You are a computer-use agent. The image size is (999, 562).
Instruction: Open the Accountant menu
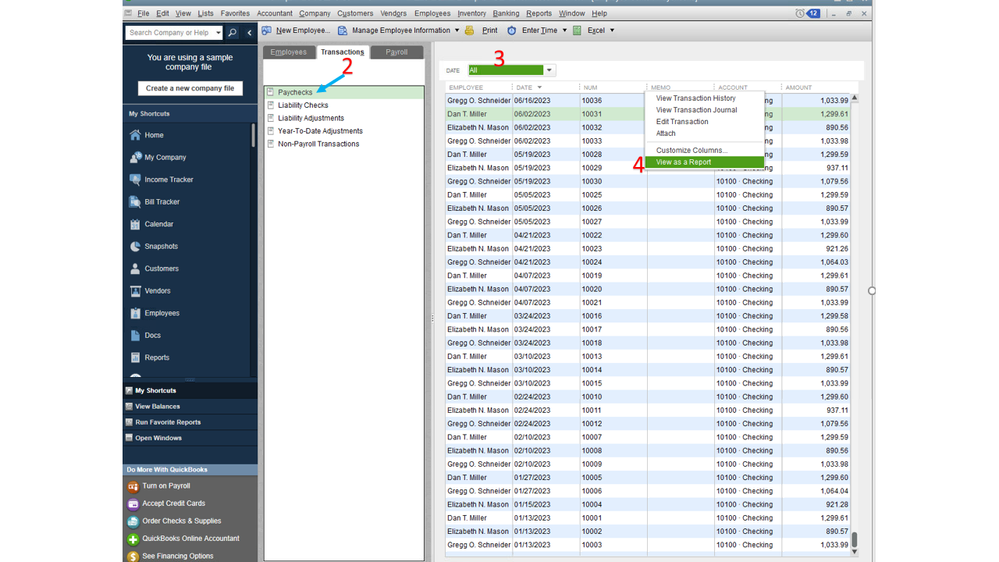point(275,13)
